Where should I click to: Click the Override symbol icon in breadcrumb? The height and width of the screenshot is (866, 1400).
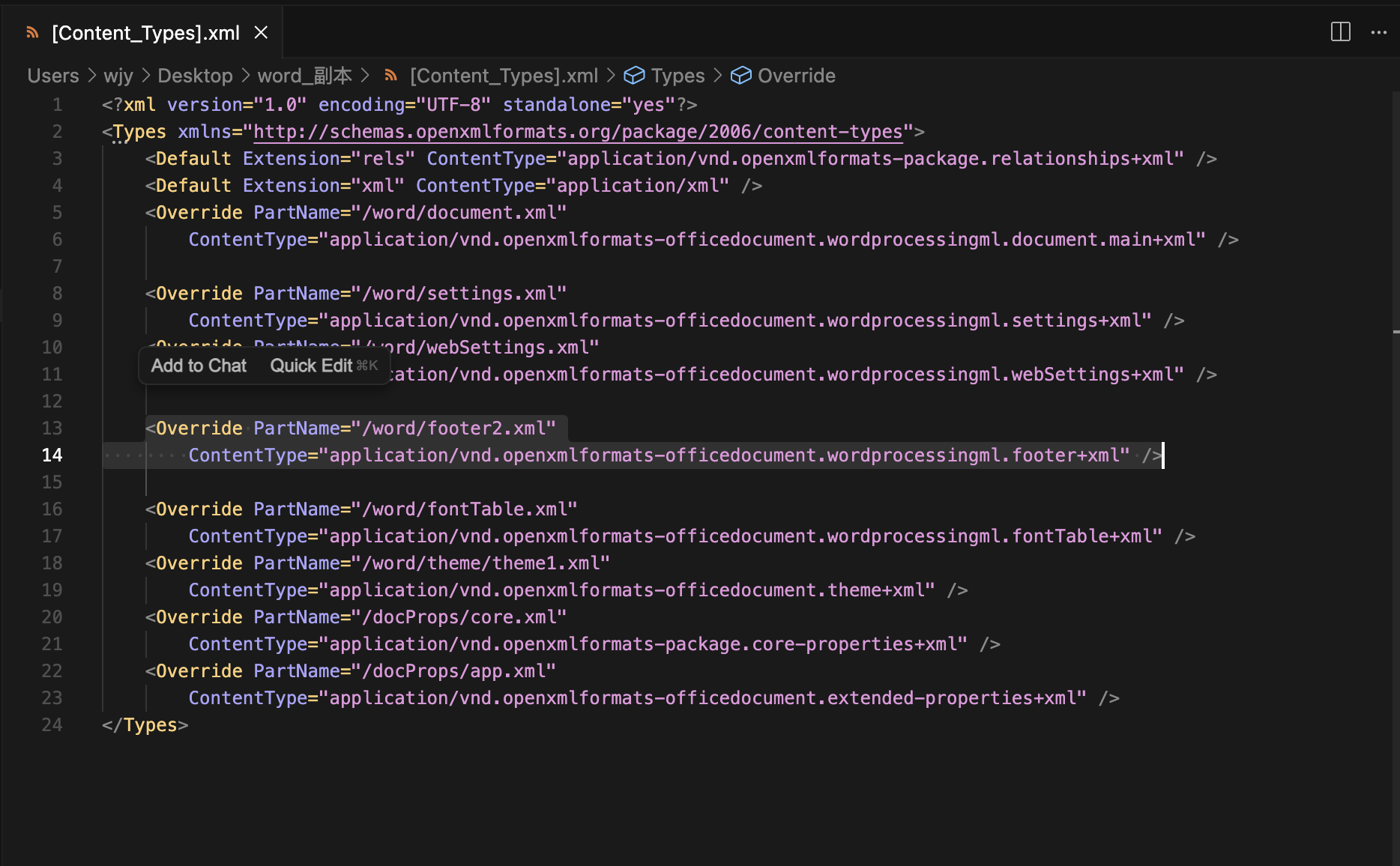click(740, 76)
